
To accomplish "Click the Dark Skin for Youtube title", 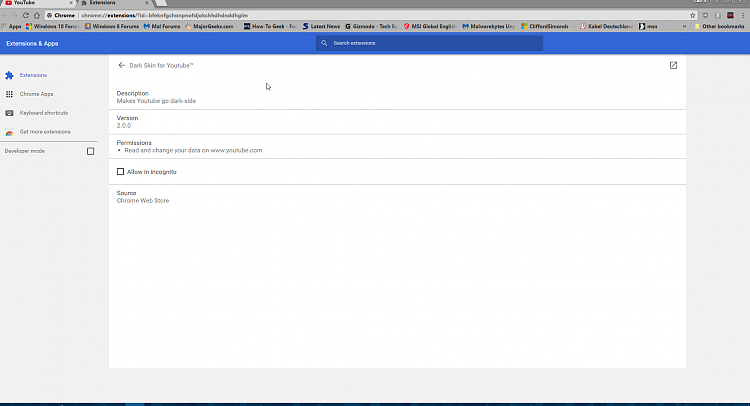I will [161, 66].
